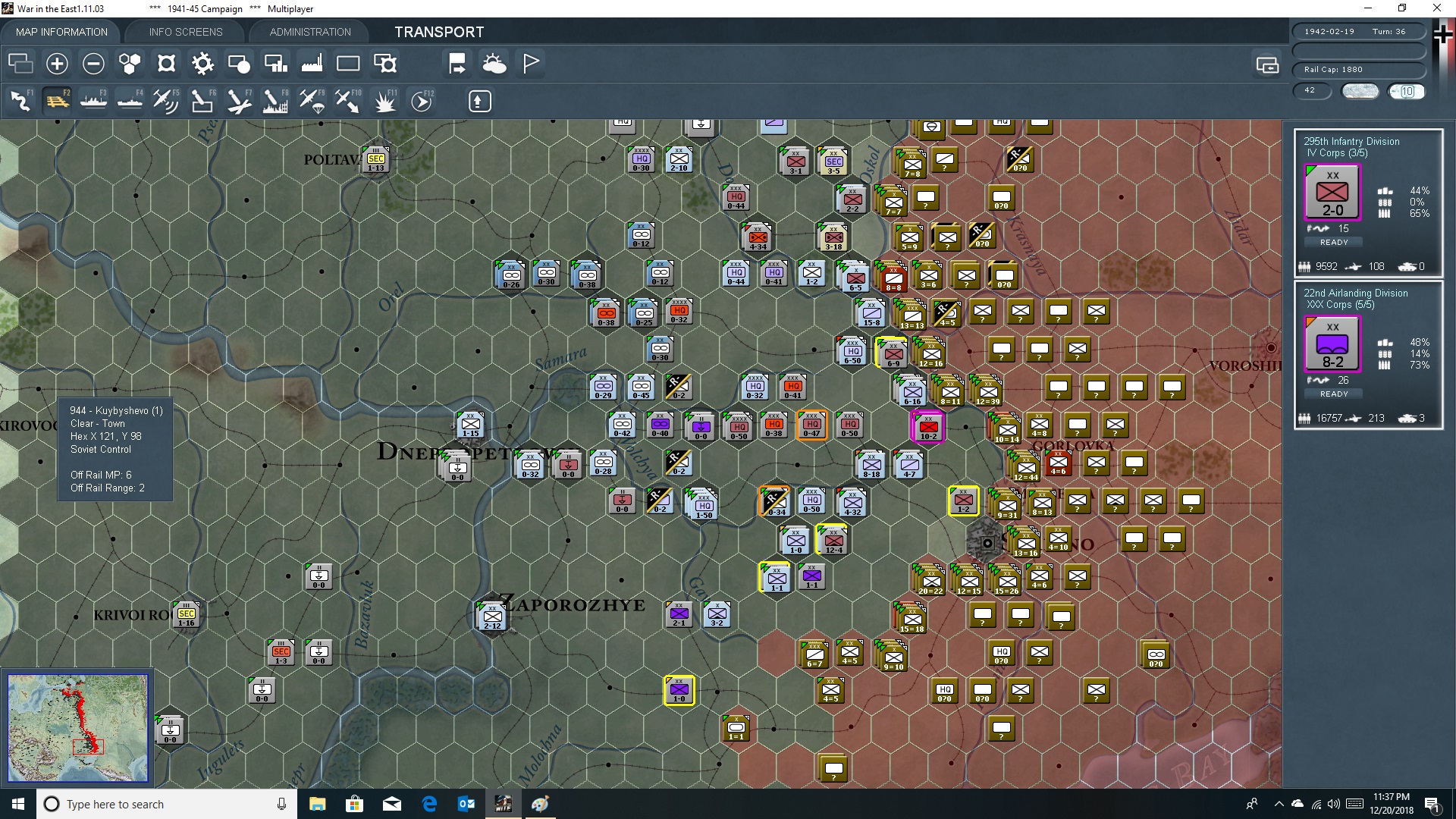The width and height of the screenshot is (1456, 819).
Task: Select the F9 air transport parachute icon
Action: point(312,101)
